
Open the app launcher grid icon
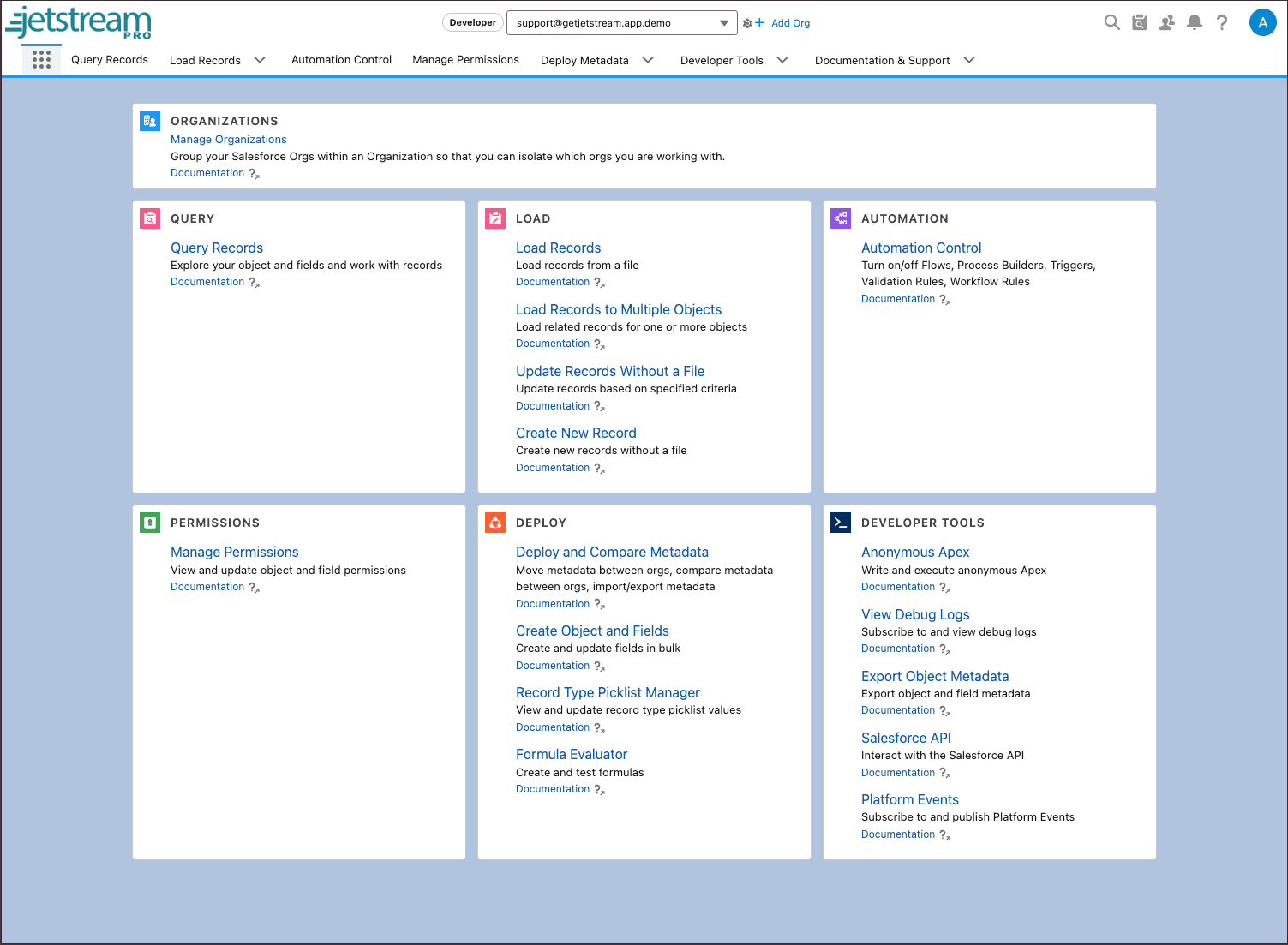[x=41, y=59]
